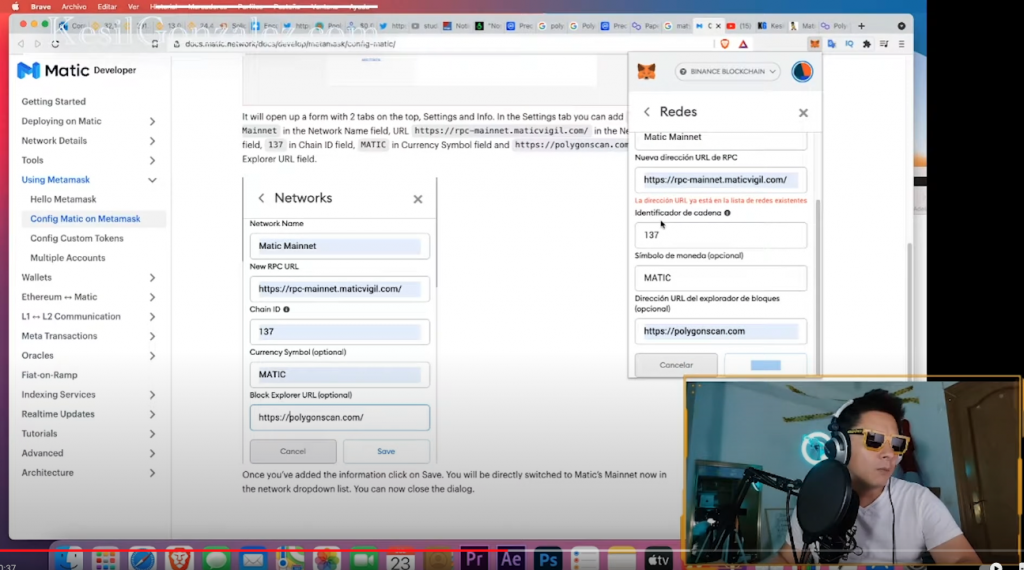
Task: Expand the Wallets sidebar section
Action: pos(152,277)
